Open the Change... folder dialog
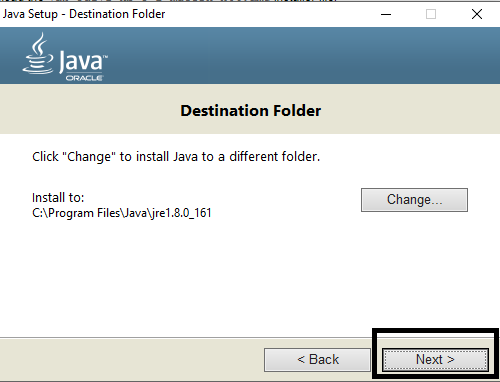This screenshot has width=500, height=382. pyautogui.click(x=414, y=200)
